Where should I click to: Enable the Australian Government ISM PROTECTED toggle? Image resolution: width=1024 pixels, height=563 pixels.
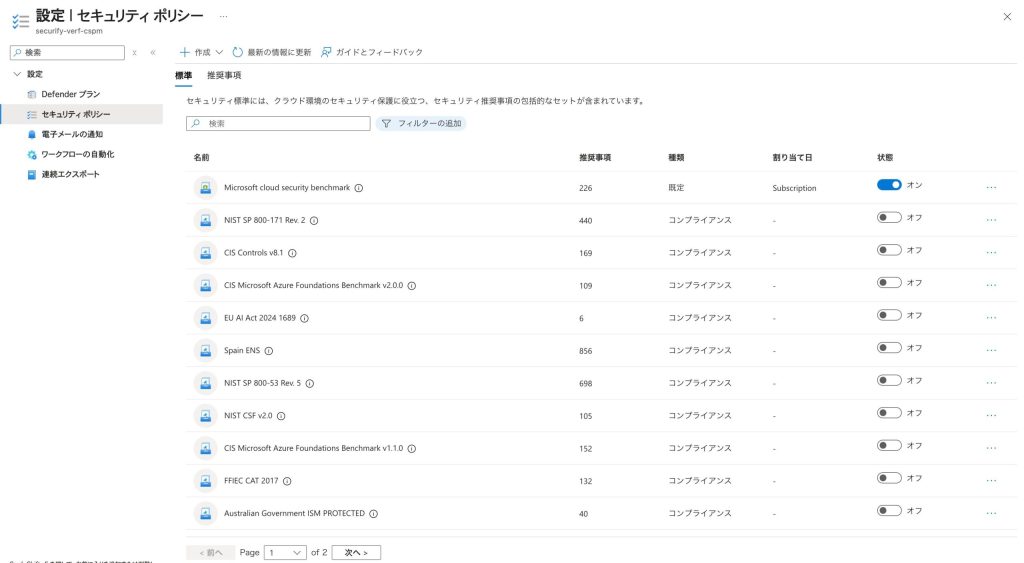[889, 511]
